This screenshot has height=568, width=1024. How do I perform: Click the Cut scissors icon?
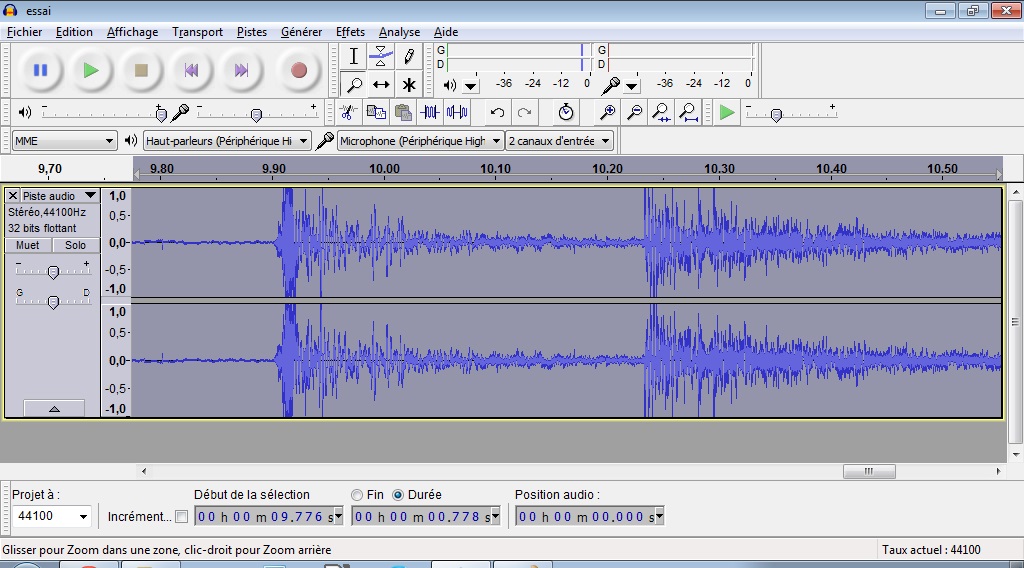click(x=348, y=112)
